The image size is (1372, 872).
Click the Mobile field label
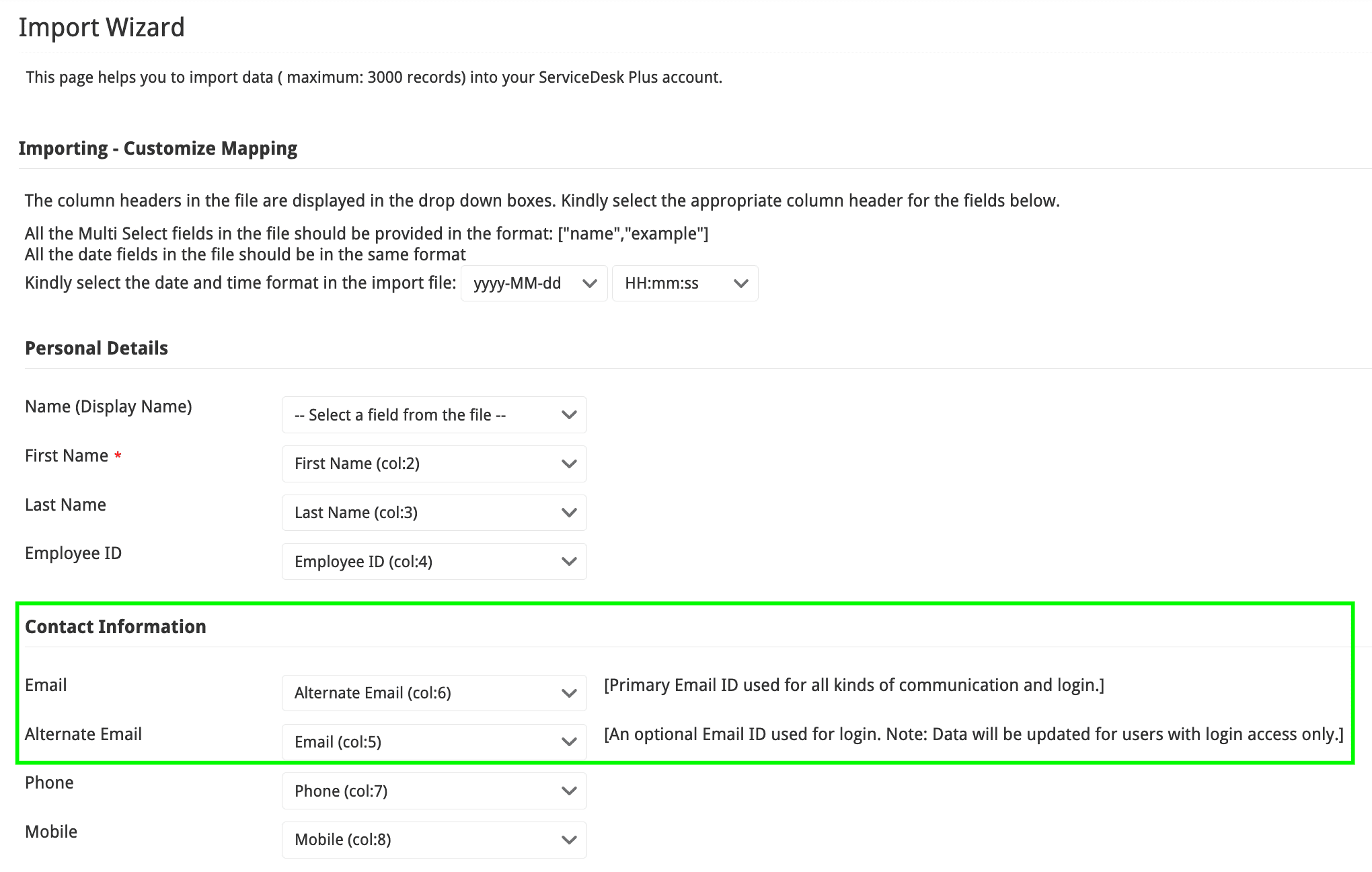tap(51, 832)
